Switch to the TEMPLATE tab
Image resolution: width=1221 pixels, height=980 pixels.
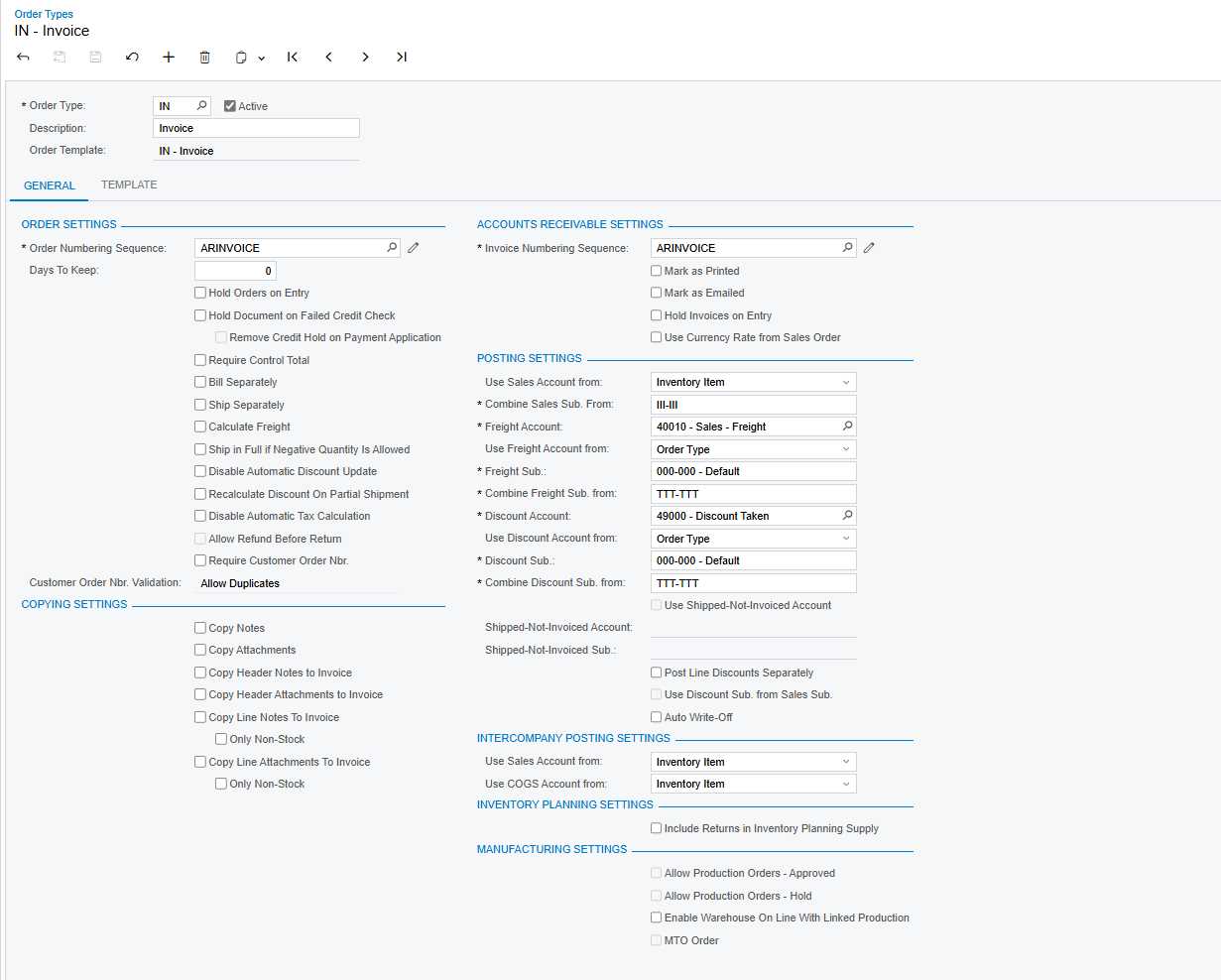pyautogui.click(x=129, y=184)
